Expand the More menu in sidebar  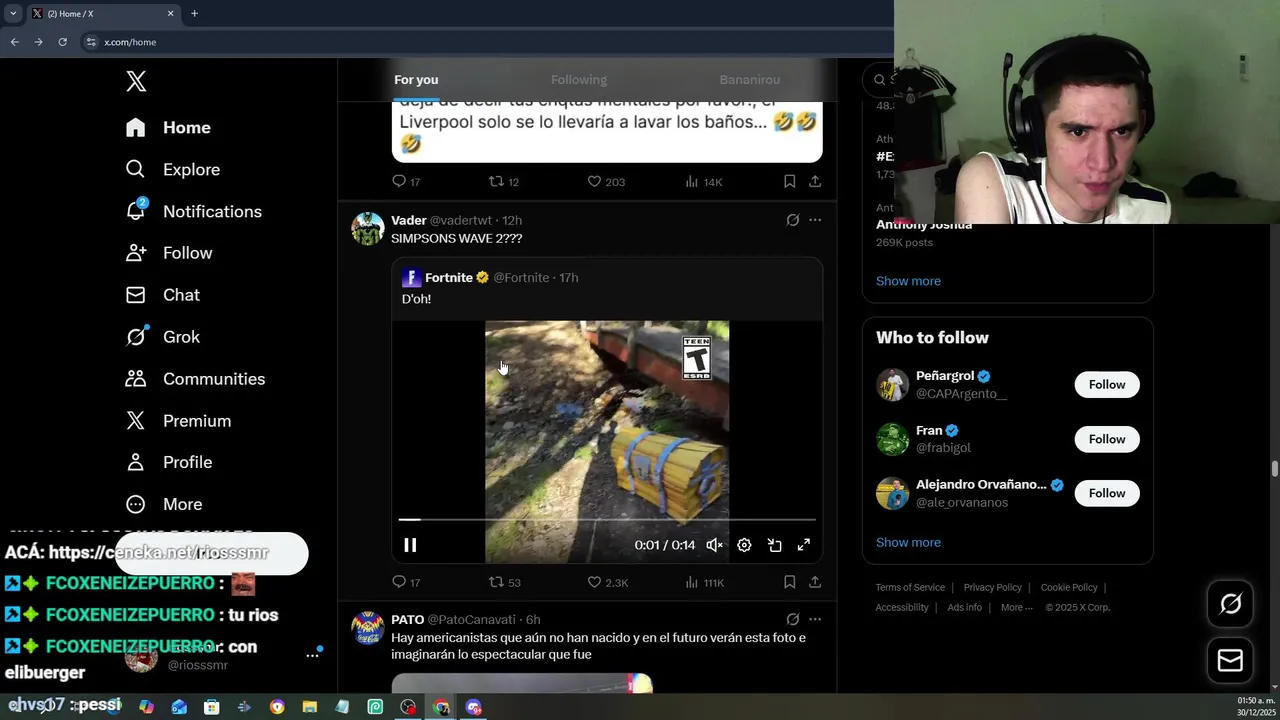click(164, 505)
